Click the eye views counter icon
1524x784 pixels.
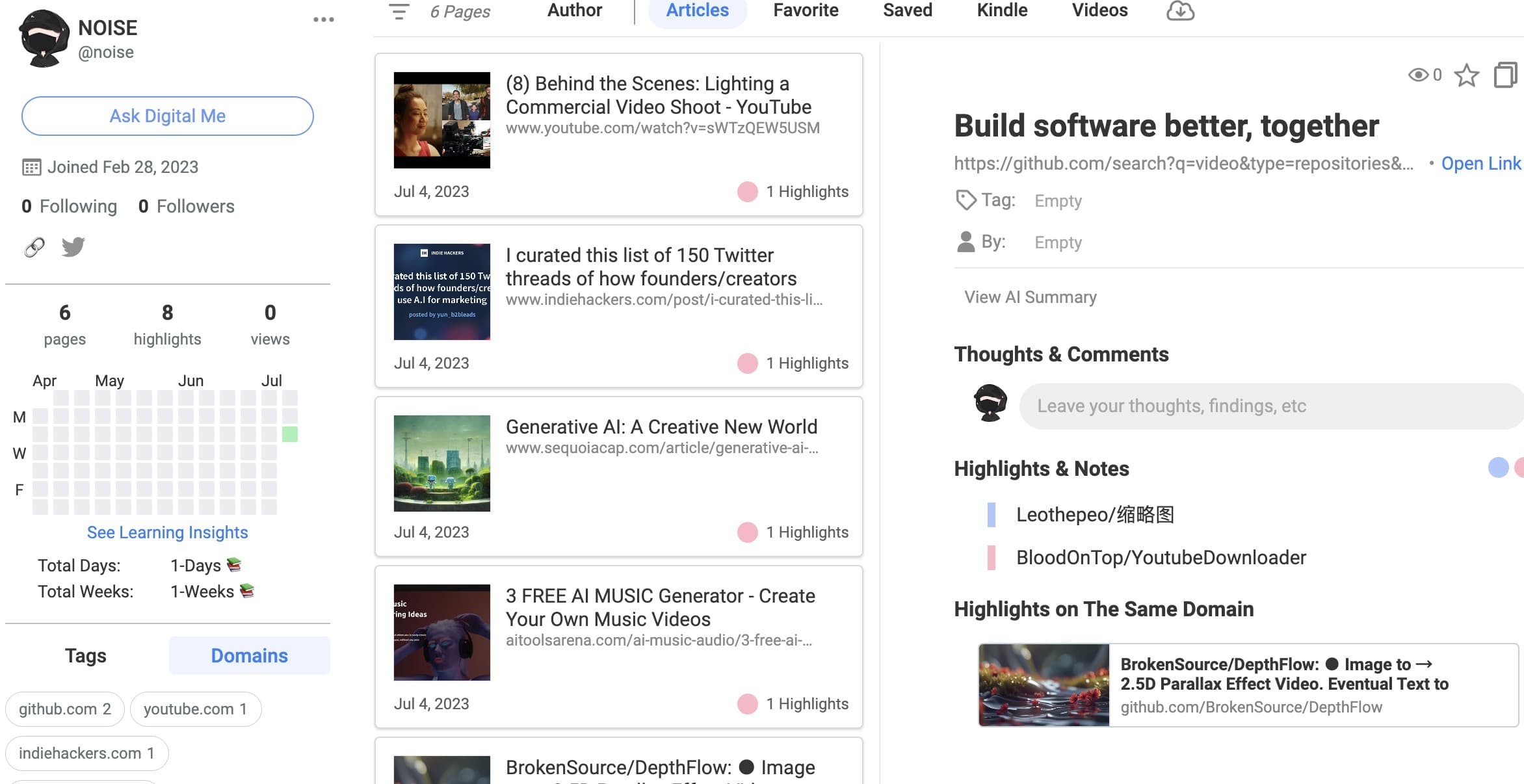1418,75
